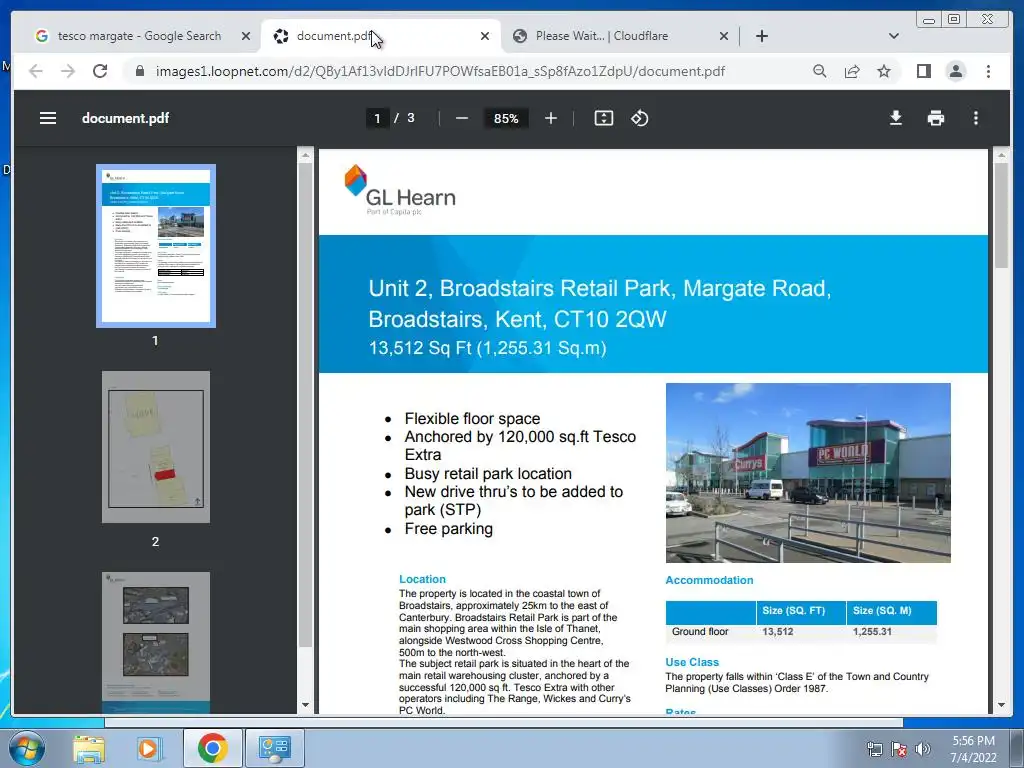This screenshot has width=1024, height=768.
Task: Click the thumbnail panel scrollbar
Action: point(305,405)
